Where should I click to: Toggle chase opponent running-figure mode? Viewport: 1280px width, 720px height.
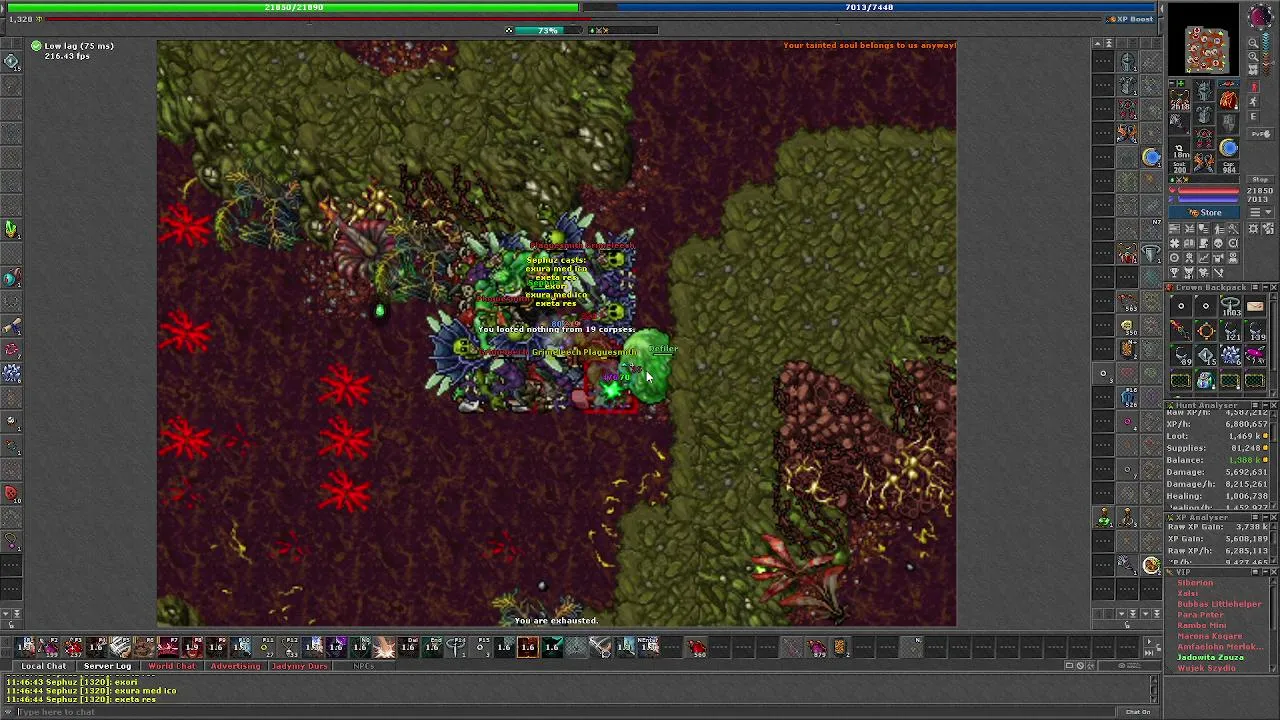1254,103
